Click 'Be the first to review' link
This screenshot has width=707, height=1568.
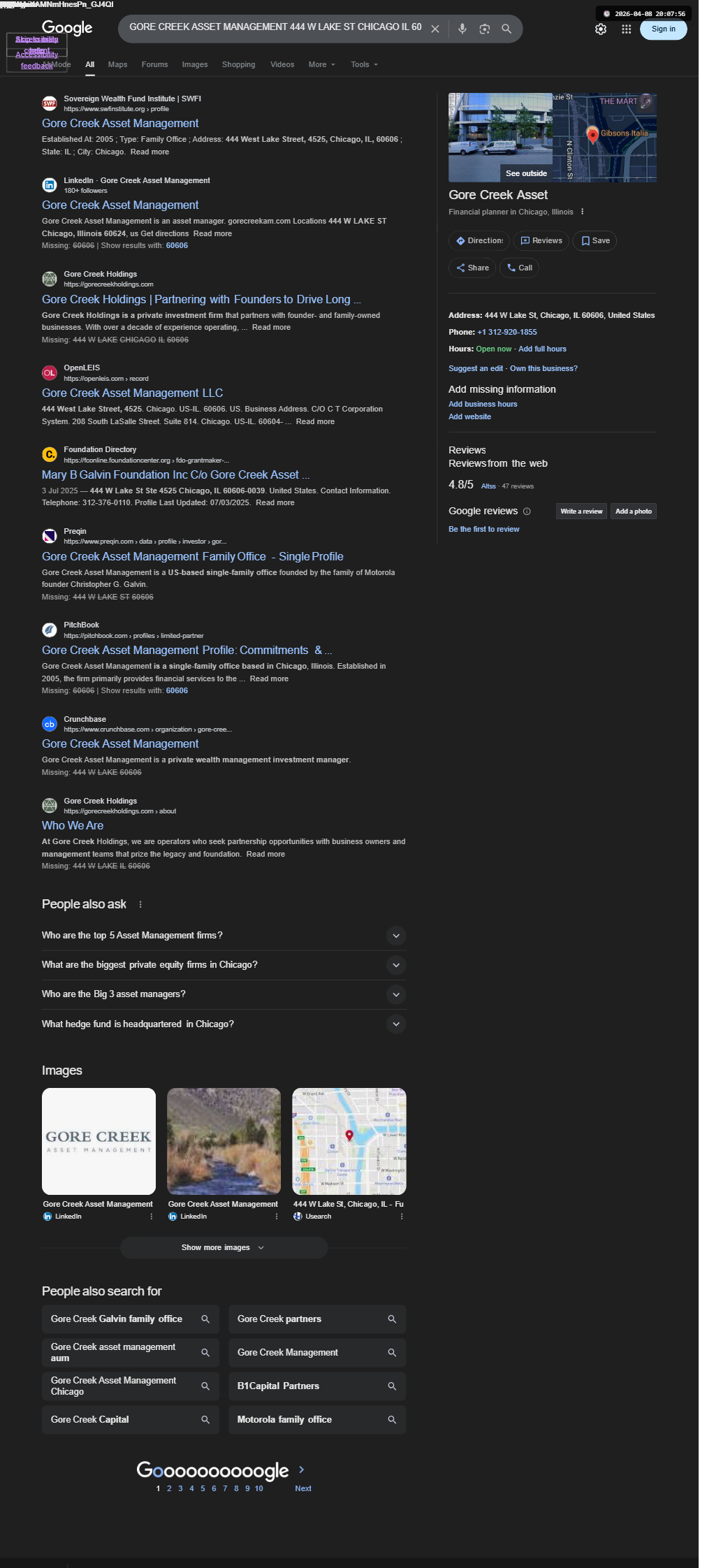click(x=483, y=530)
